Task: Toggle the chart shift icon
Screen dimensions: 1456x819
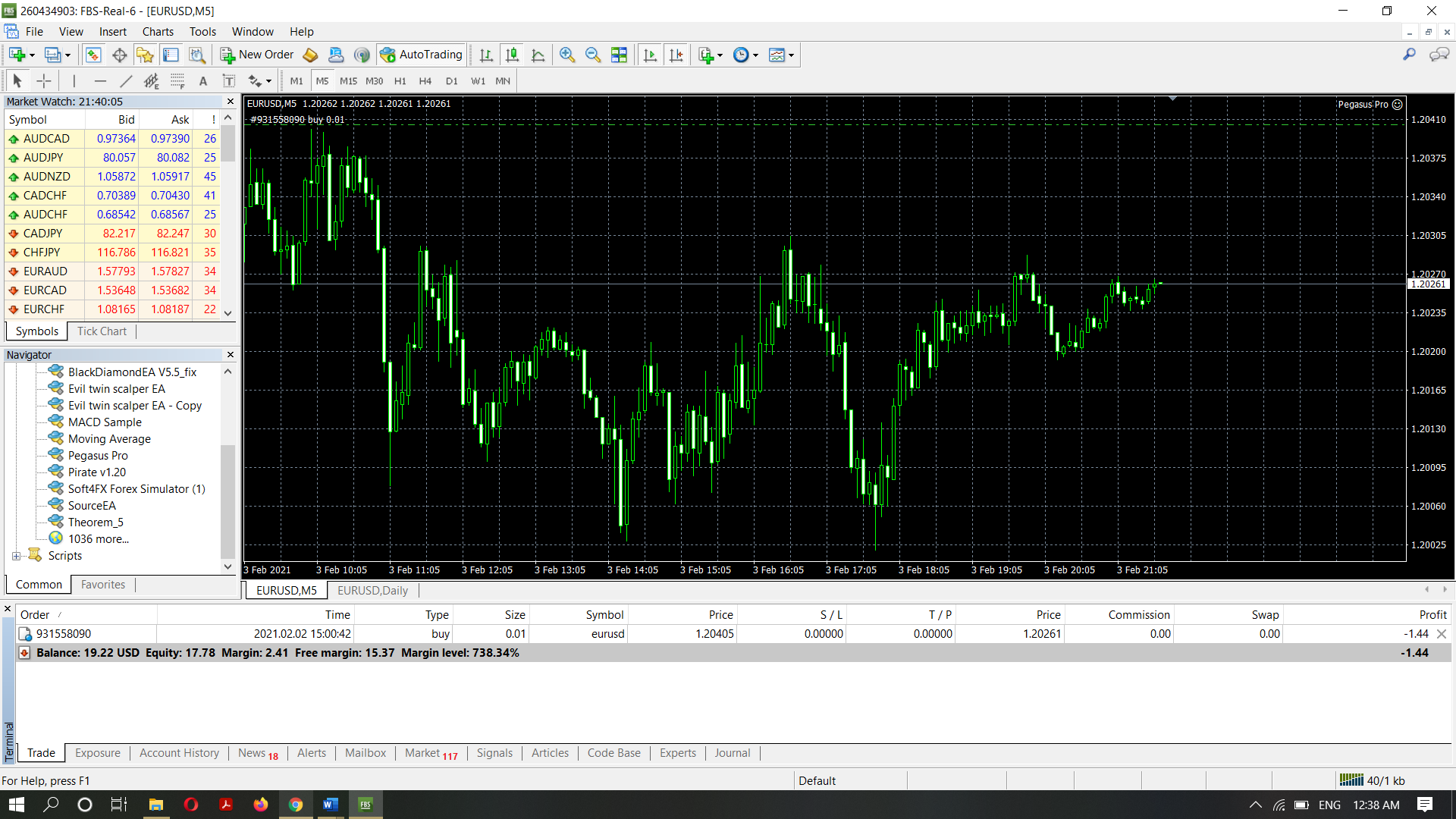Action: click(676, 55)
